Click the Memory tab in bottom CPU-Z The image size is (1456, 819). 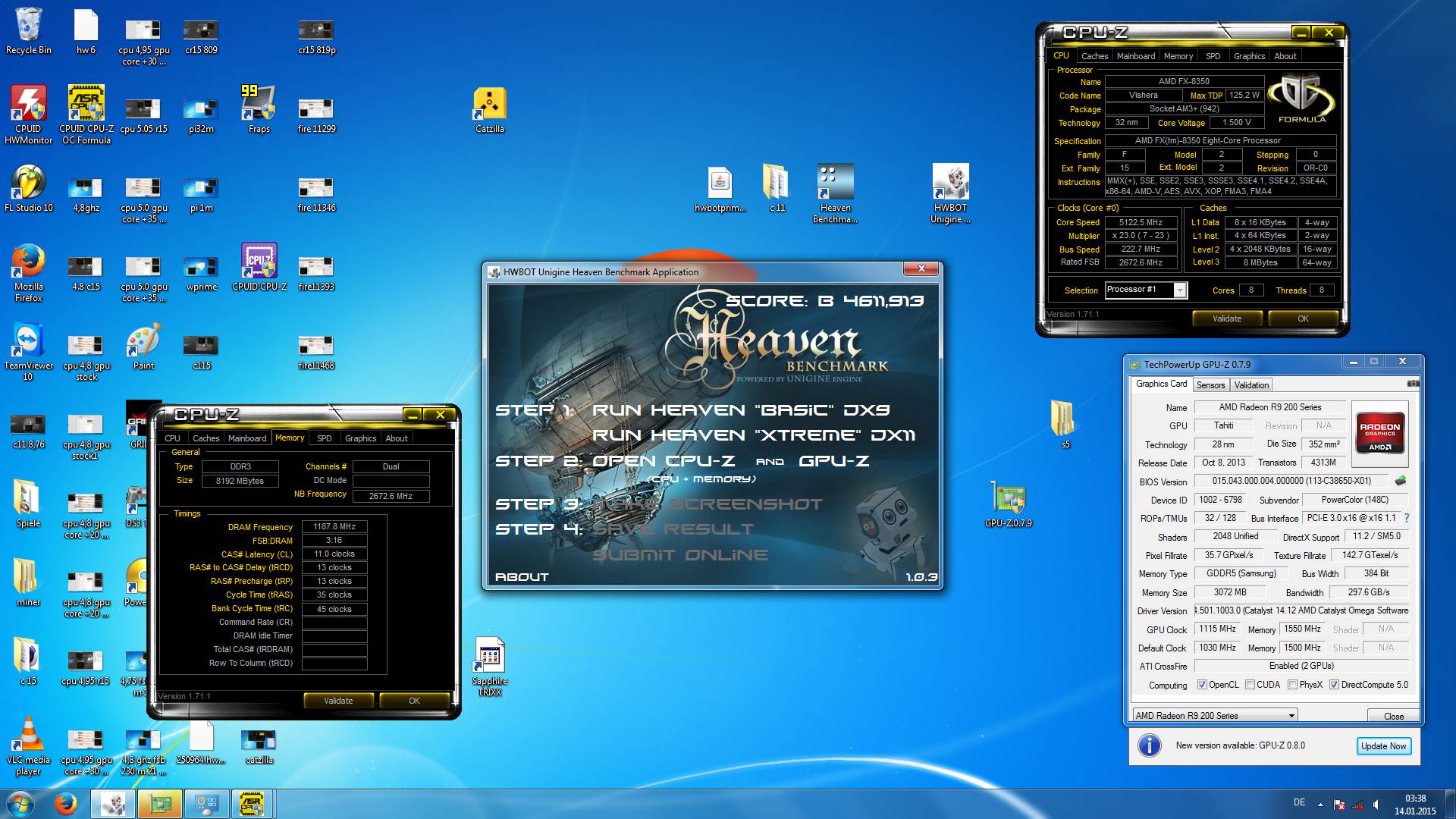click(290, 438)
